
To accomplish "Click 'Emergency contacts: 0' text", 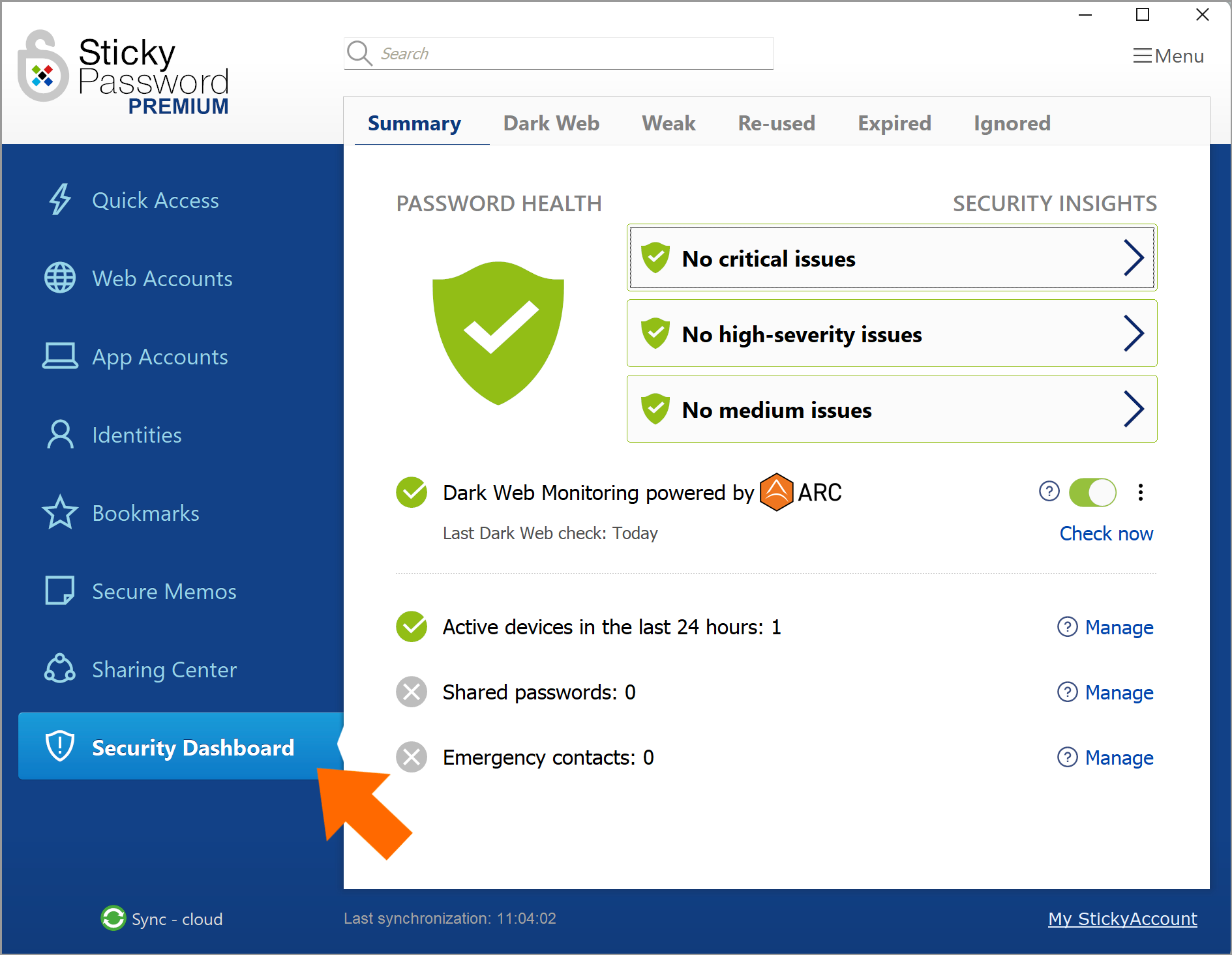I will pos(548,757).
